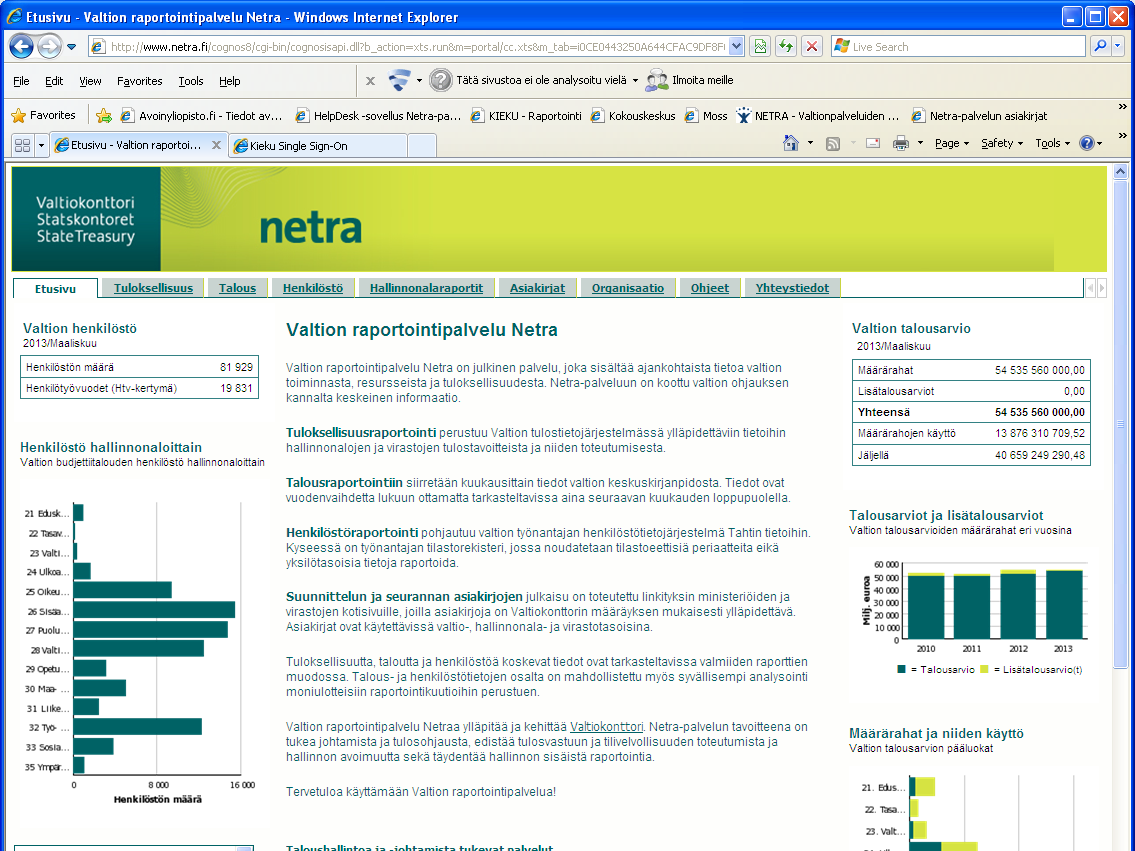Open the recent pages dropdown arrow

[x=72, y=47]
